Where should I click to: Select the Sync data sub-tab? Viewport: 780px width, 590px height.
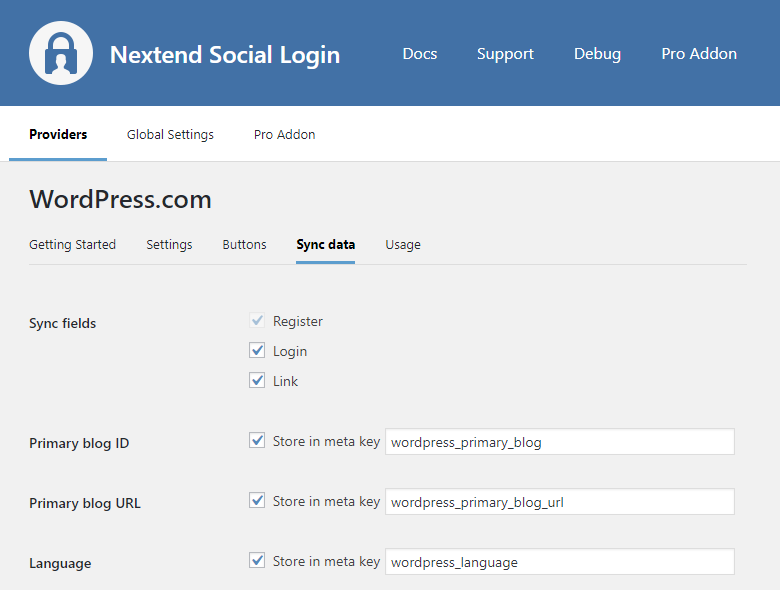(x=325, y=245)
